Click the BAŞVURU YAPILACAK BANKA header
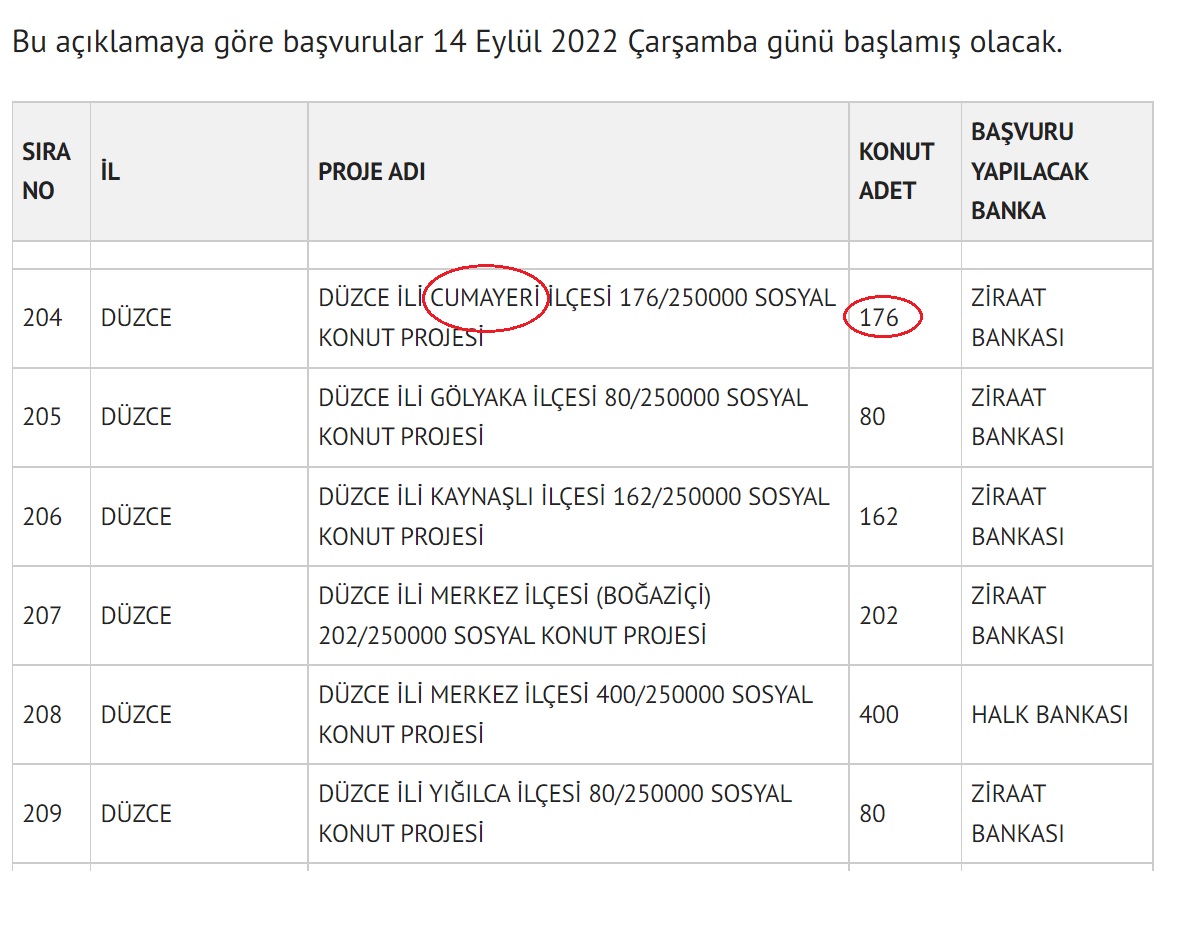 coord(1029,171)
